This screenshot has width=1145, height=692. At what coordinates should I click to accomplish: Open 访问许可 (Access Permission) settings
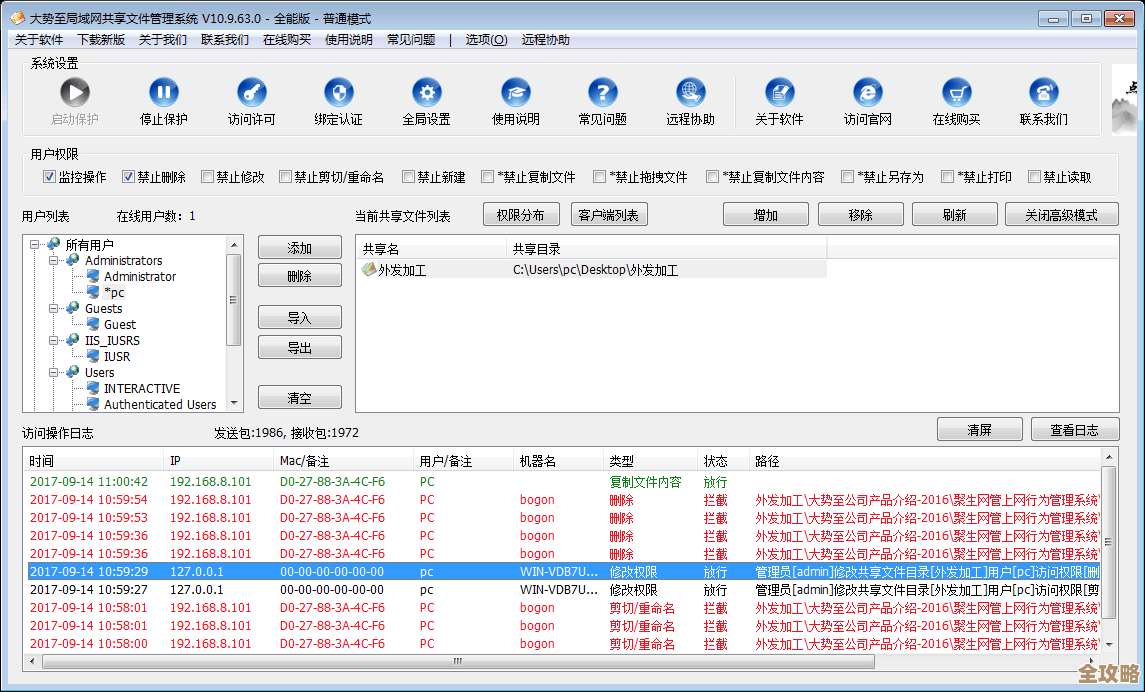click(x=250, y=100)
